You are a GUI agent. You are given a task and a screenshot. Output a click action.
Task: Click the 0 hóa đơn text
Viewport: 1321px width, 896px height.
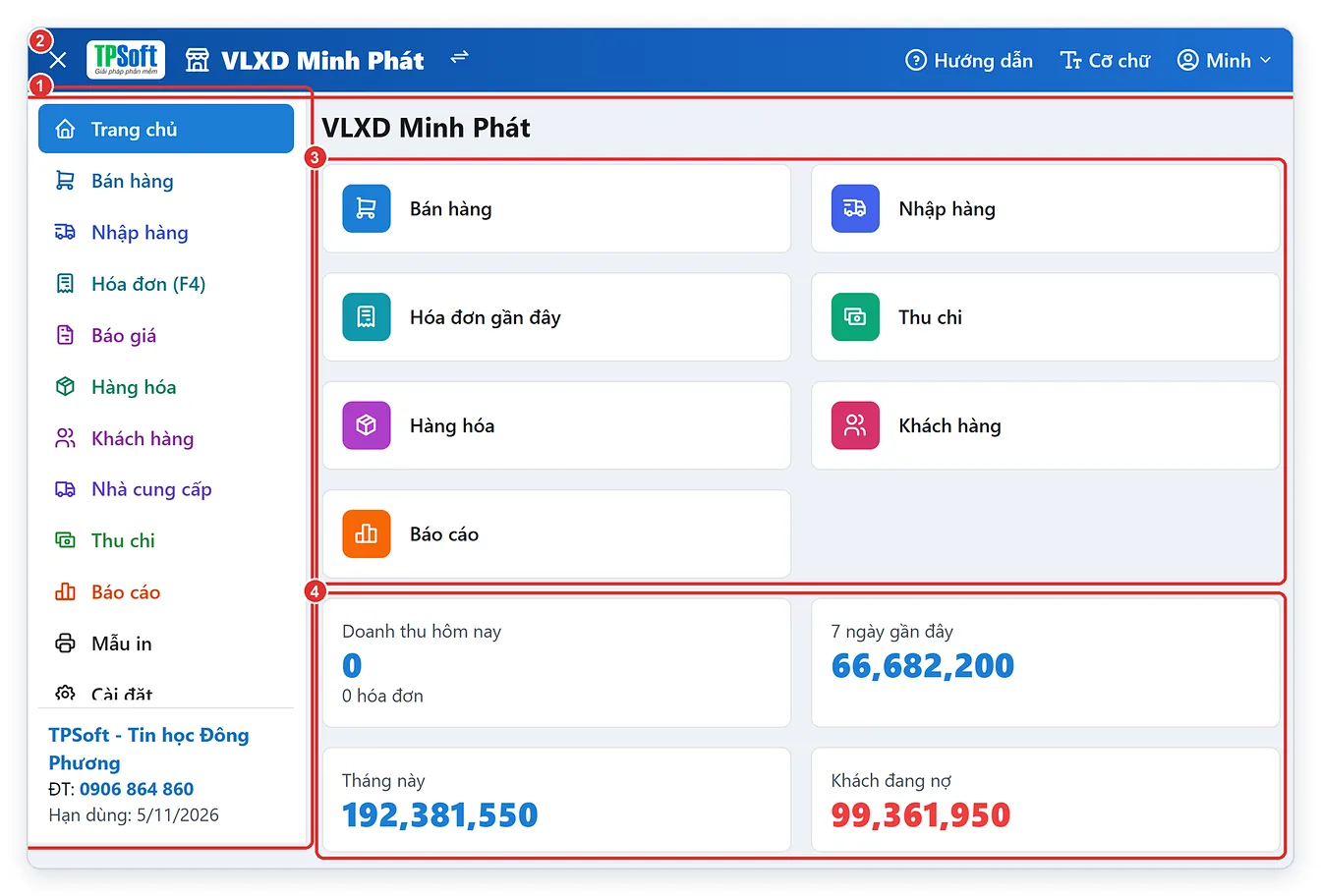pos(382,696)
